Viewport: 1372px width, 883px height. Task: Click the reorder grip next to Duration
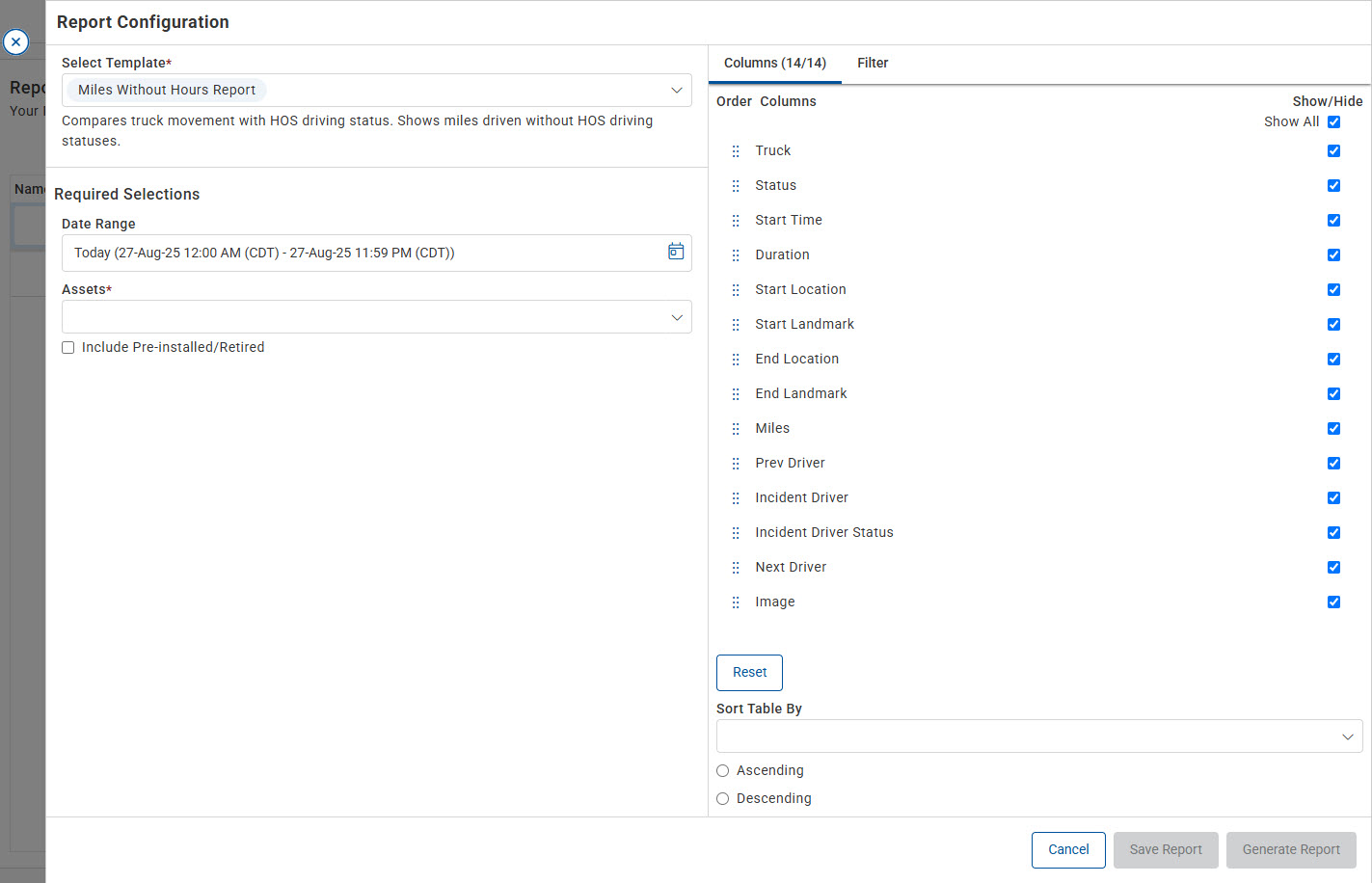coord(736,255)
